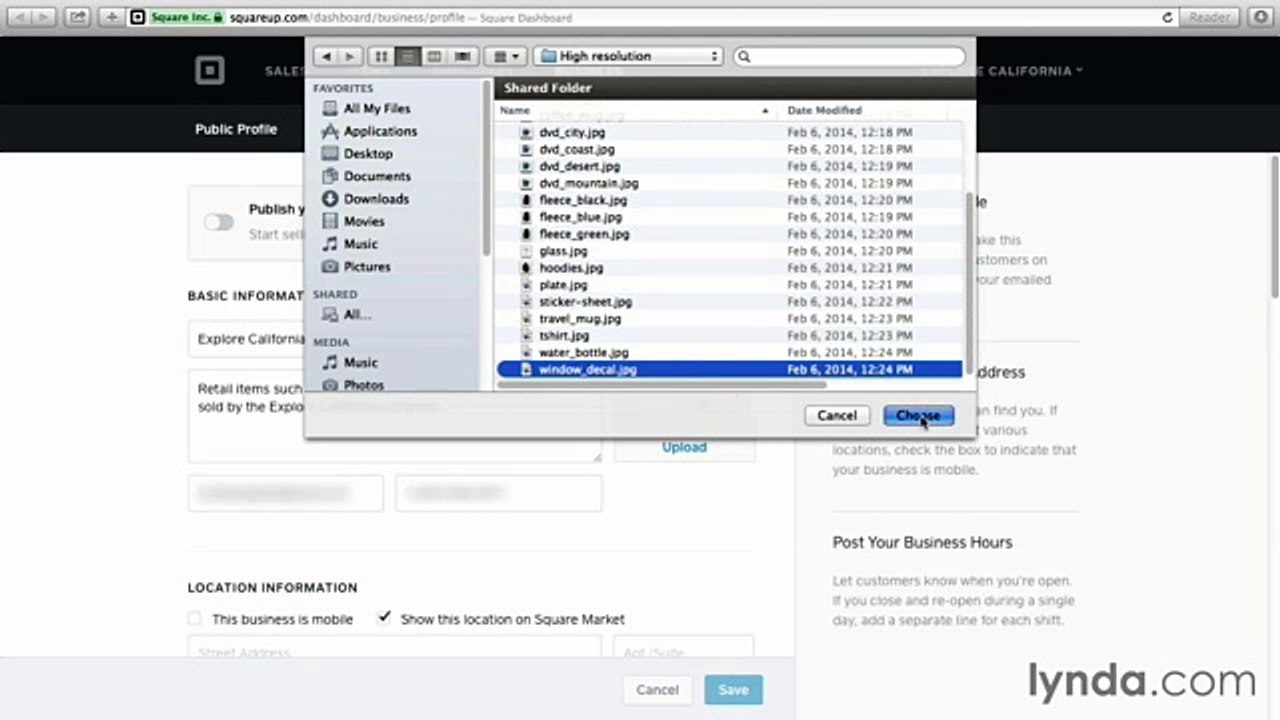Open Movies in the sidebar
This screenshot has width=1280, height=720.
364,221
